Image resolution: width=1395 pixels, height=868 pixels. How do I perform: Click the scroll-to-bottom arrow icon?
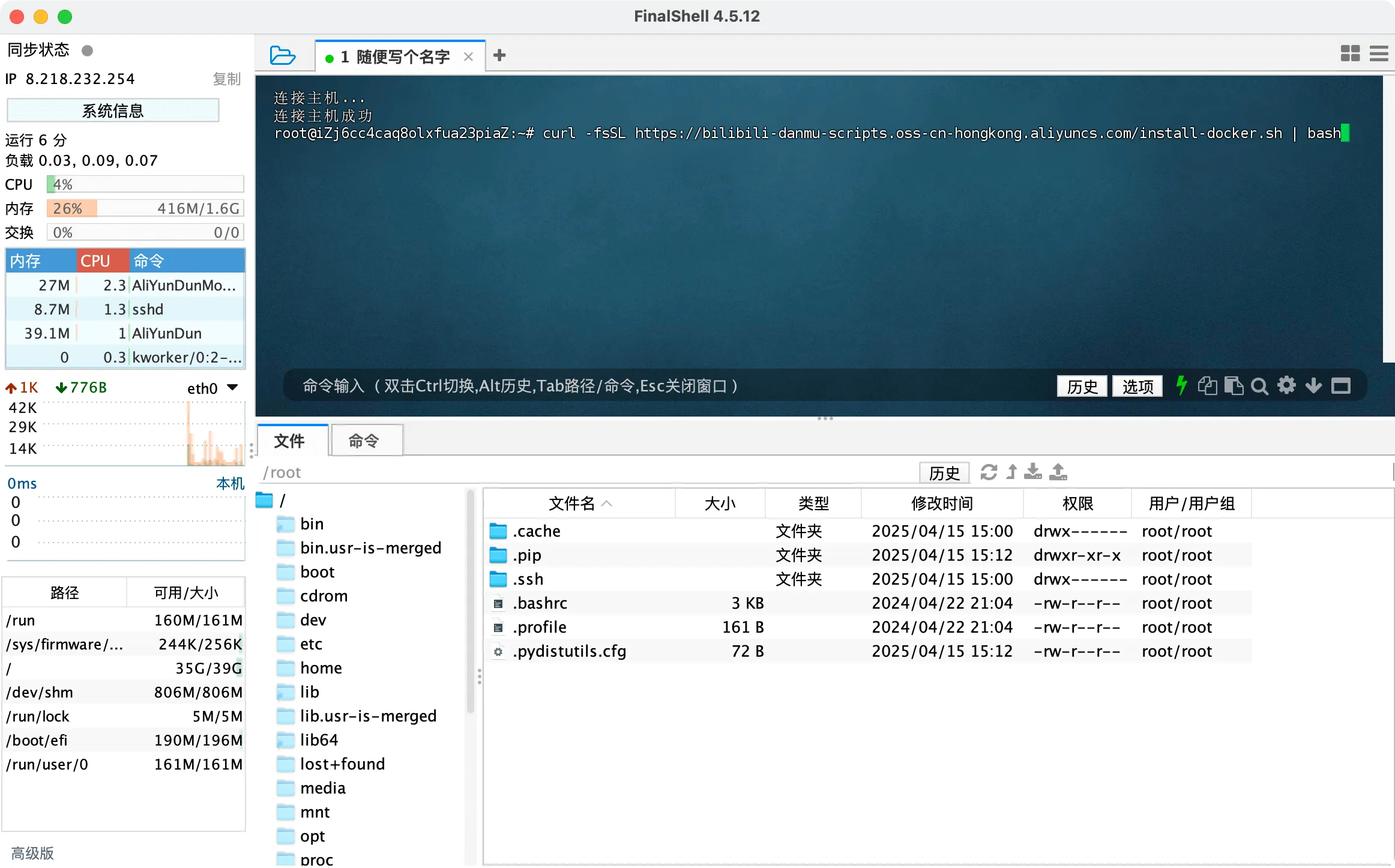[x=1313, y=385]
